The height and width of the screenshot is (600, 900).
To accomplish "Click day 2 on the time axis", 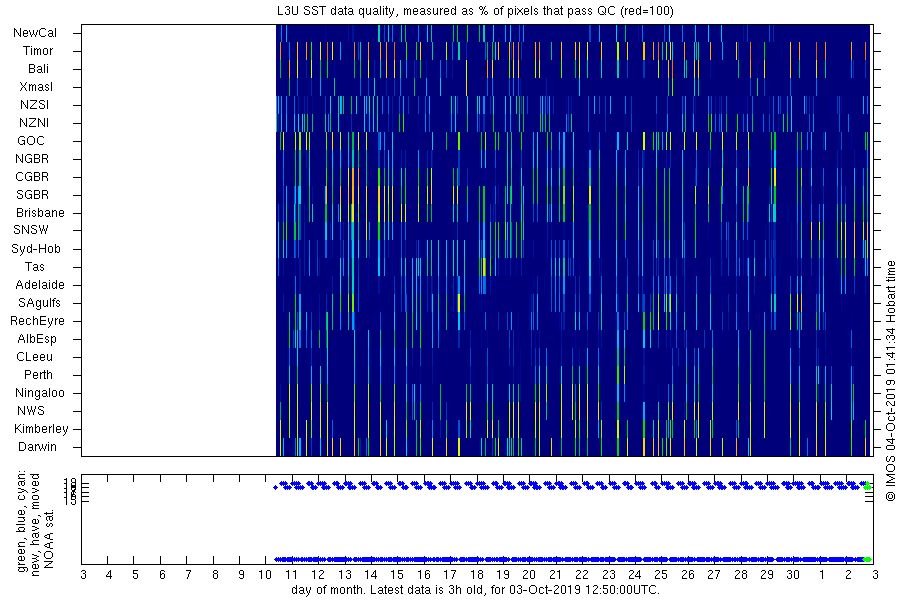I will click(x=848, y=575).
